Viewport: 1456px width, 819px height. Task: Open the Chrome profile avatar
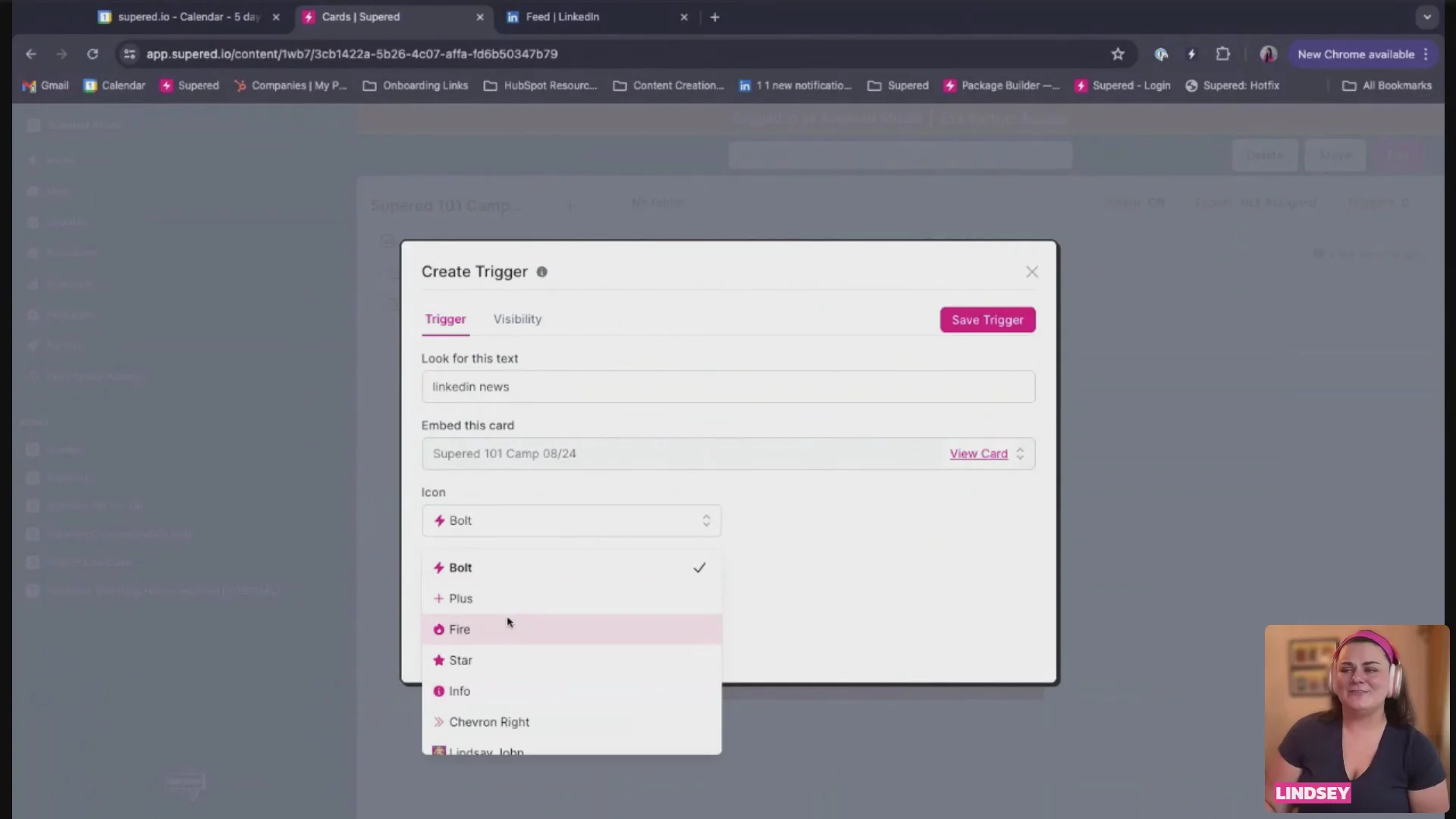(x=1269, y=54)
